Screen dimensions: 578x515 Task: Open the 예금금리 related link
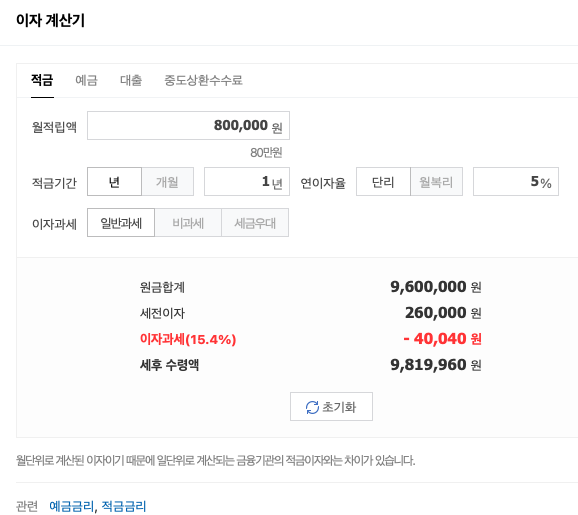click(72, 506)
